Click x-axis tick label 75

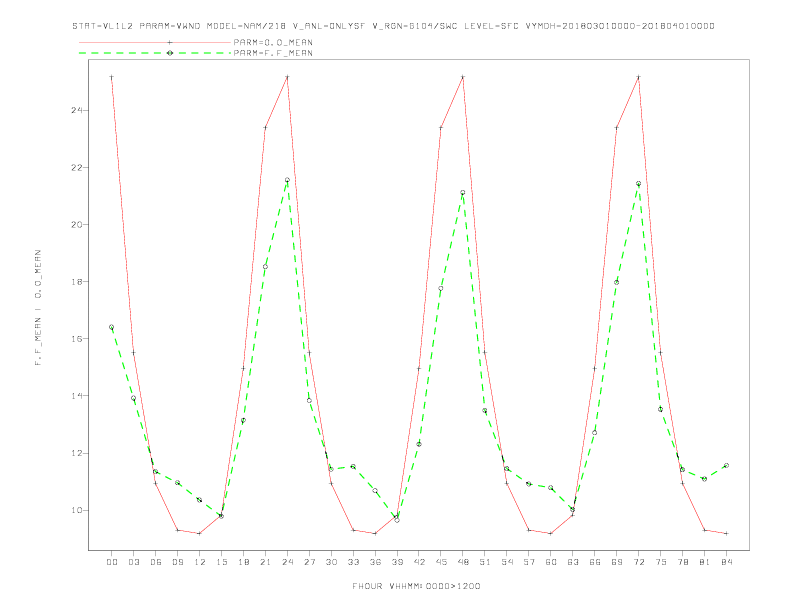coord(661,562)
